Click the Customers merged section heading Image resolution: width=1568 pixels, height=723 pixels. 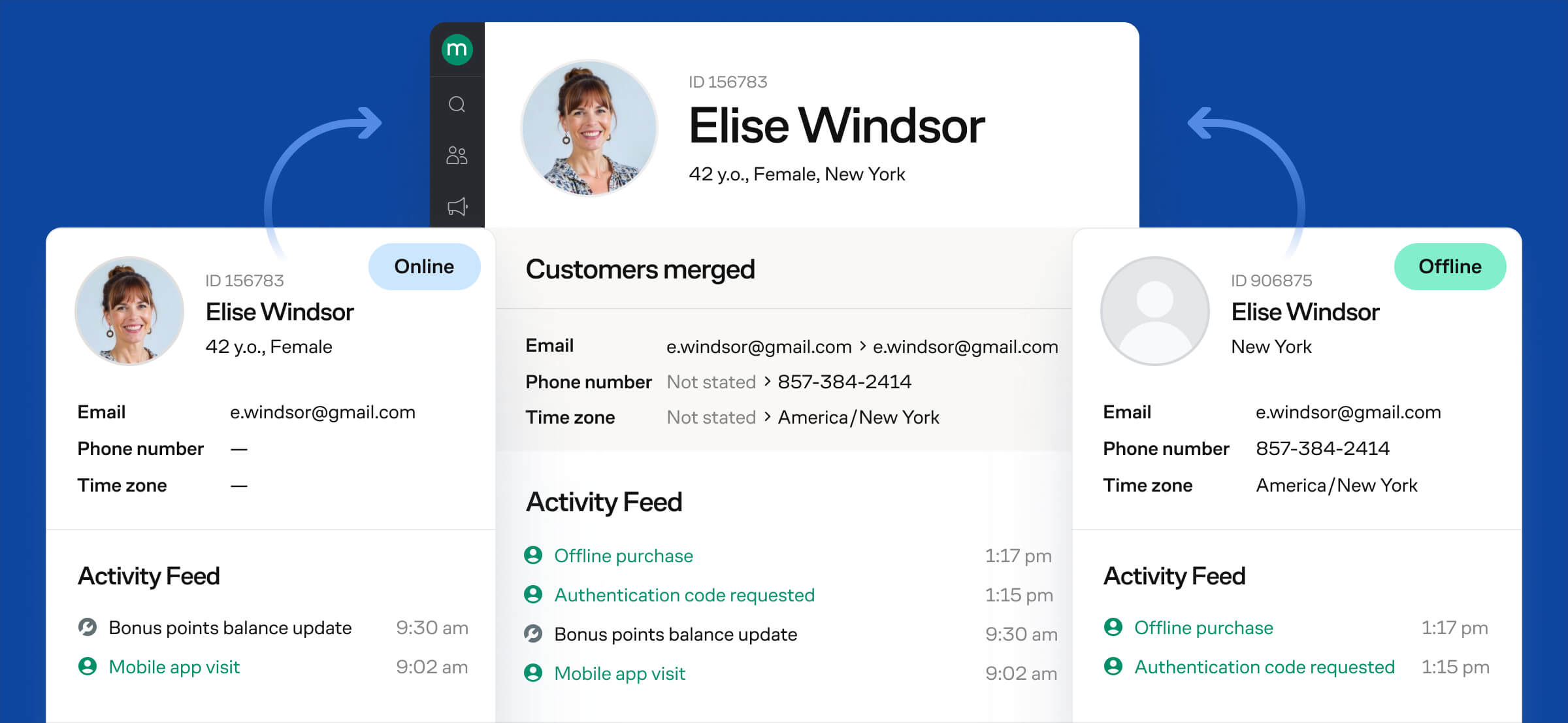pos(640,269)
